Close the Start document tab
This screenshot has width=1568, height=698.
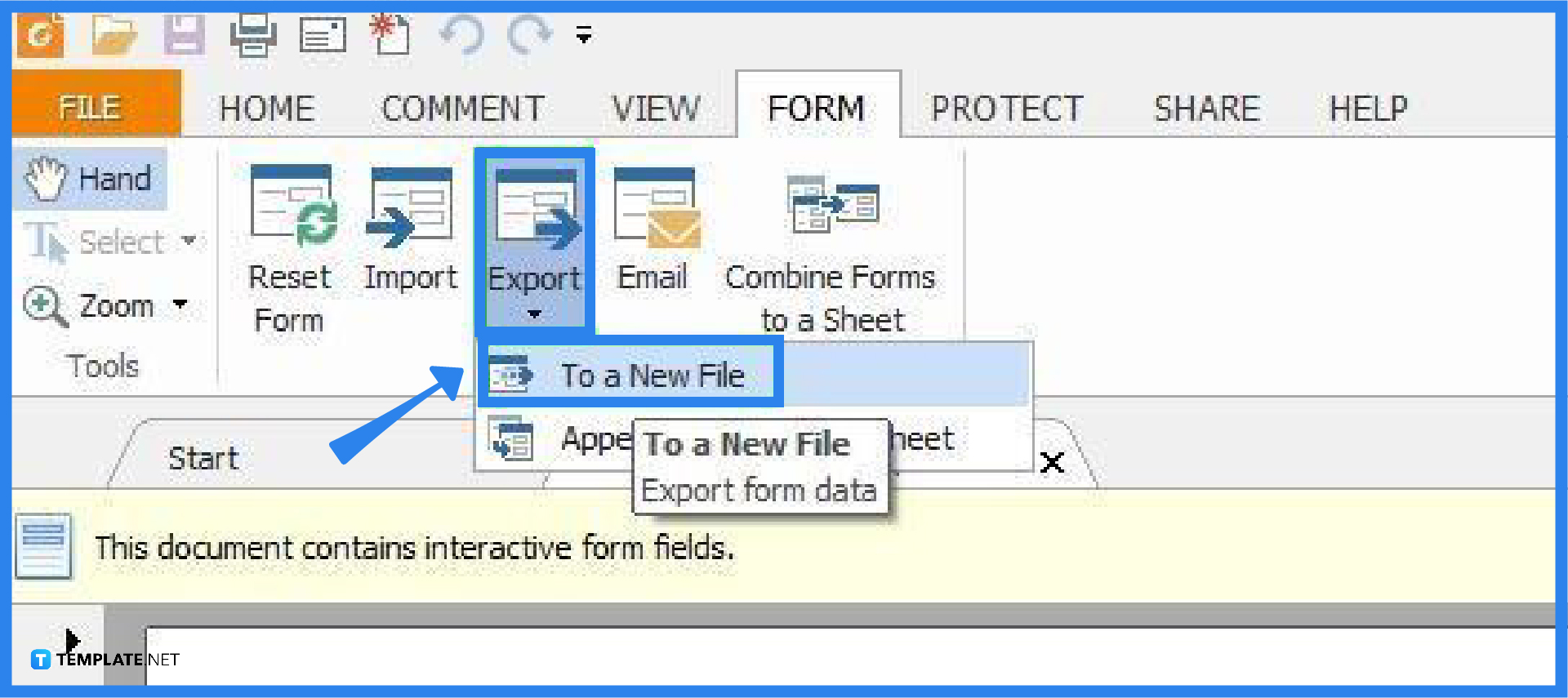(1052, 462)
